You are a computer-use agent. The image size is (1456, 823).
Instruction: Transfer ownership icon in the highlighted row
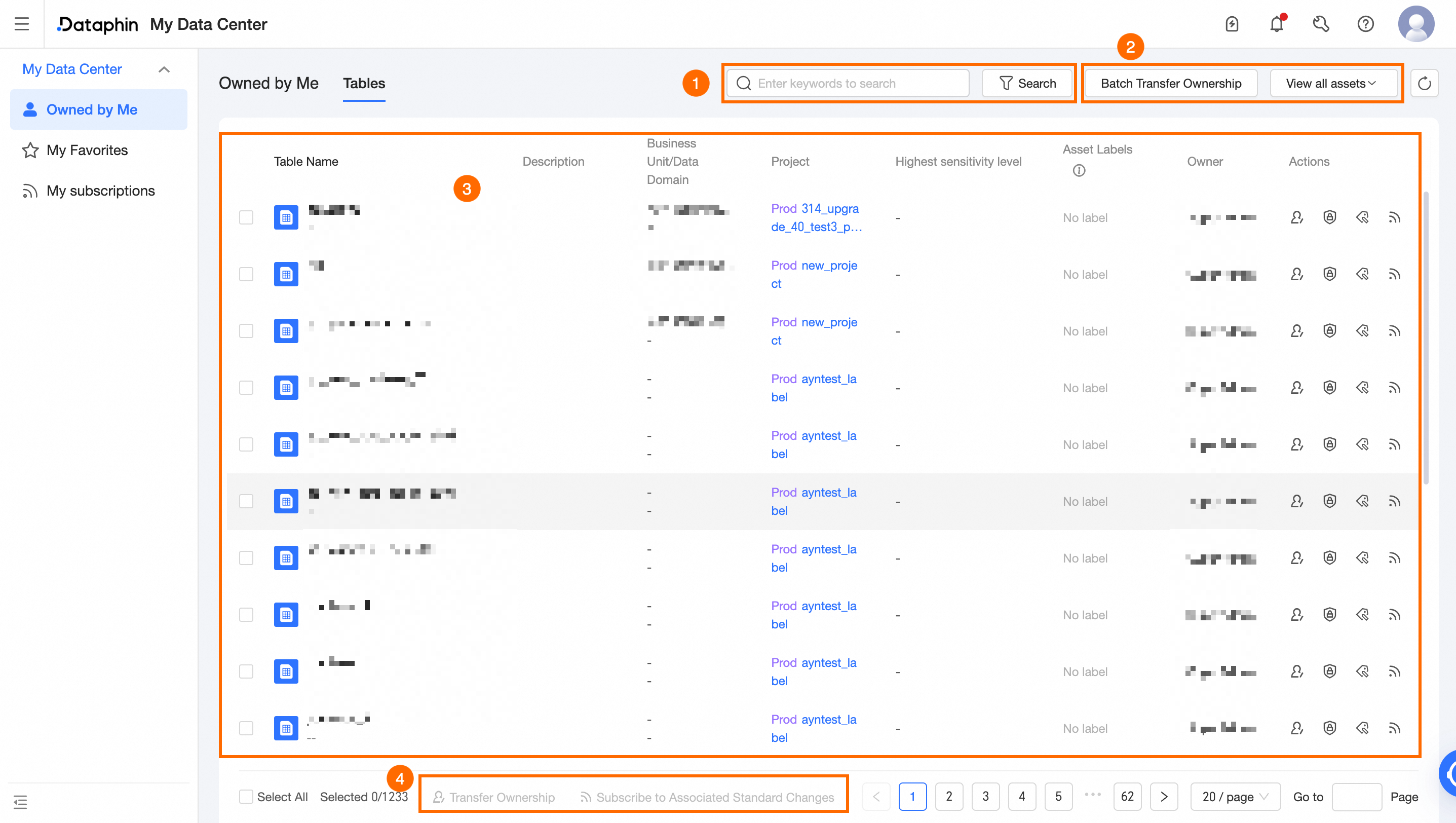pyautogui.click(x=1296, y=501)
